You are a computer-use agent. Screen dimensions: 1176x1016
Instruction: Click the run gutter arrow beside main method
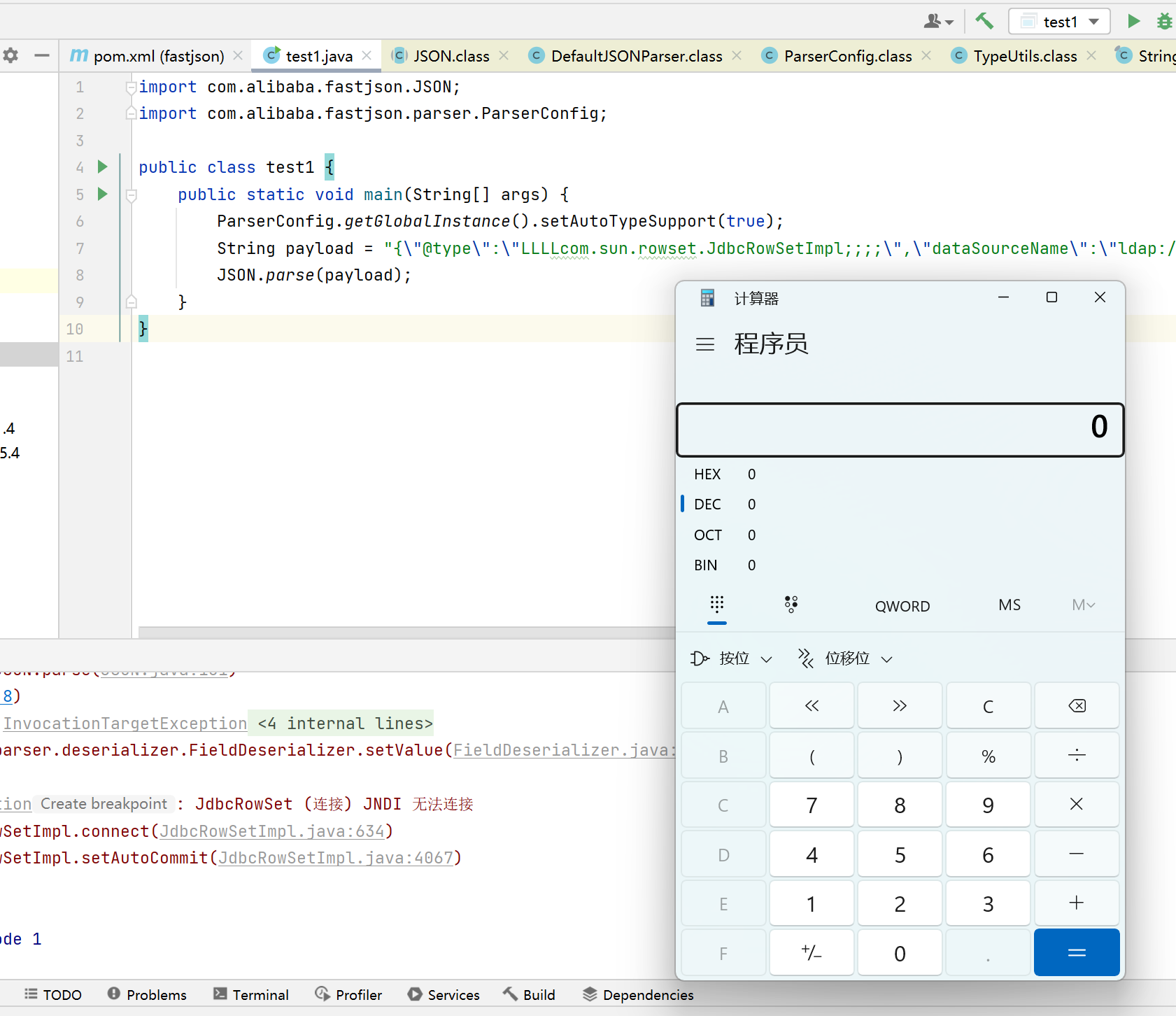click(x=102, y=194)
